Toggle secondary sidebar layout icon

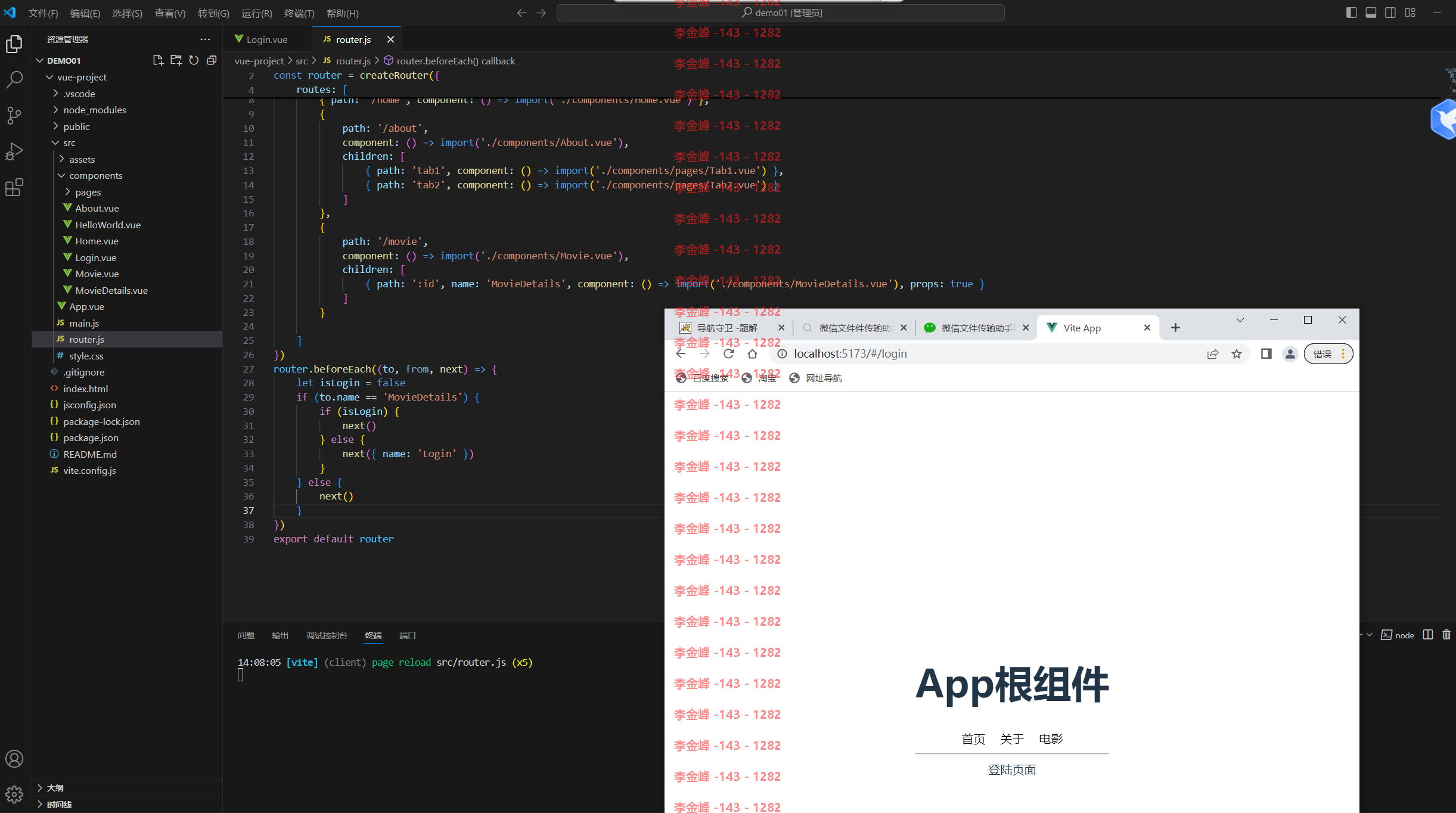coord(1390,13)
